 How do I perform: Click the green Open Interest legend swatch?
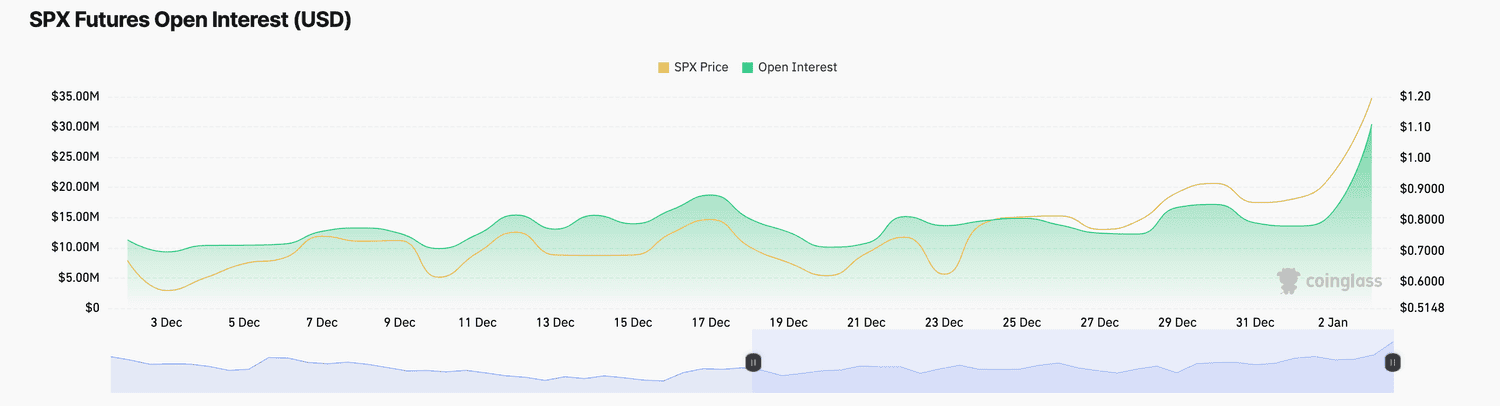tap(747, 67)
